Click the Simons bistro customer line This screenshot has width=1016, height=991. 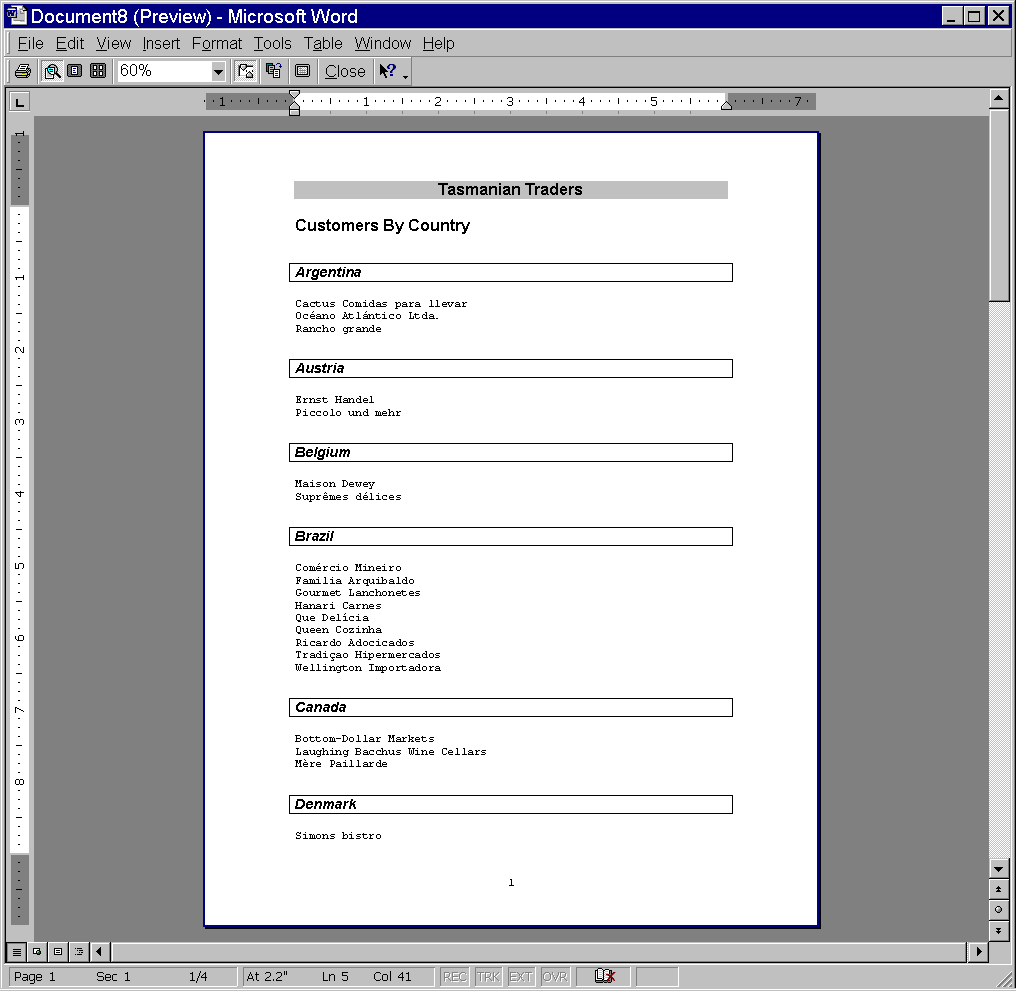coord(338,835)
